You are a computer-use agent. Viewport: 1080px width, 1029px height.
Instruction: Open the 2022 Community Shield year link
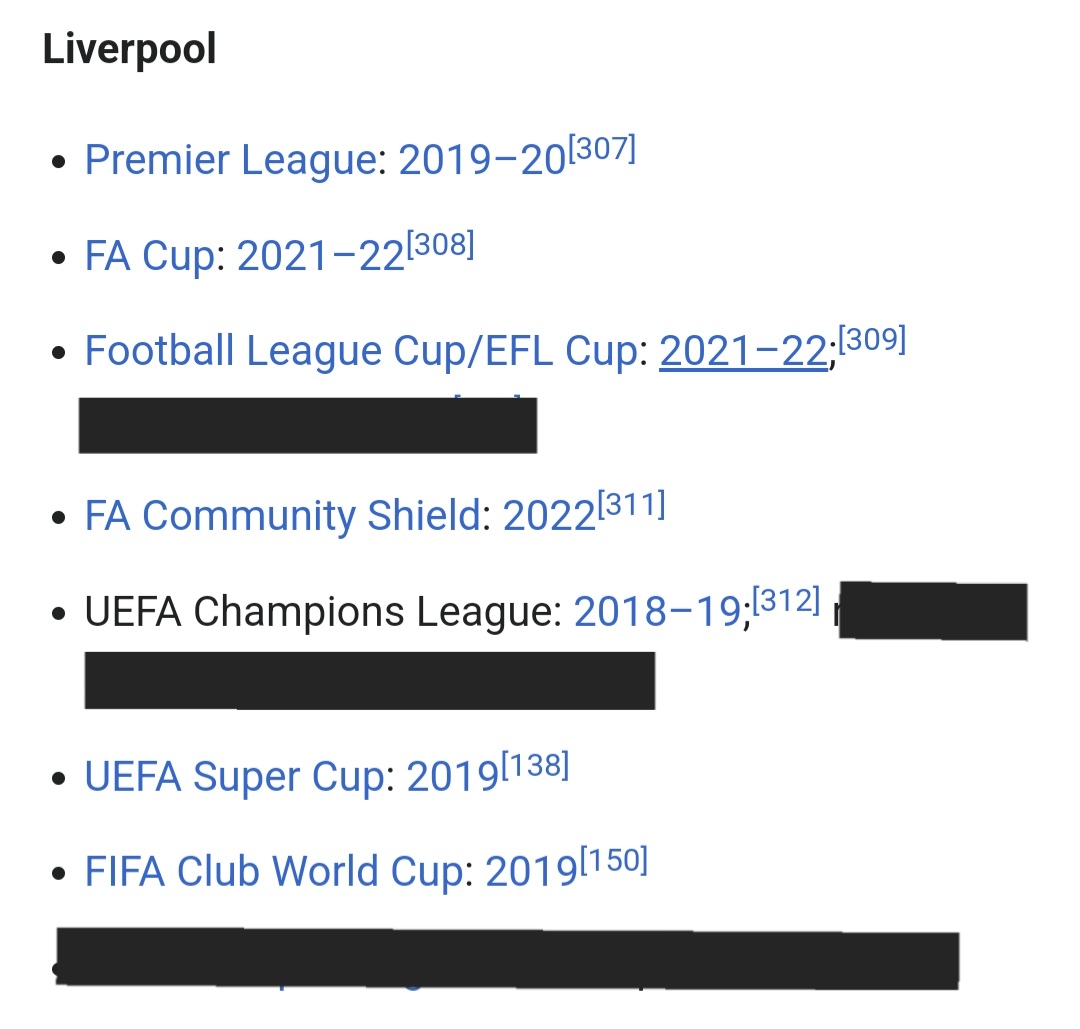(x=550, y=517)
